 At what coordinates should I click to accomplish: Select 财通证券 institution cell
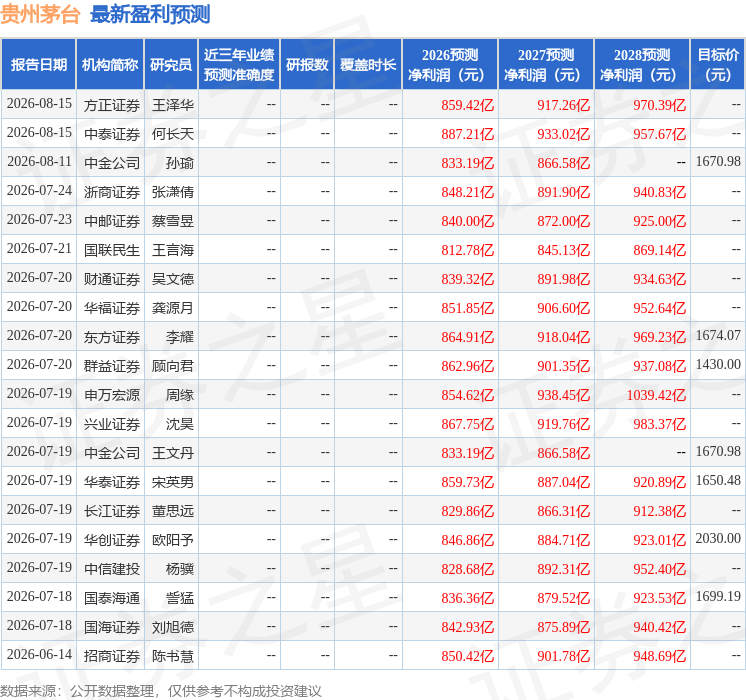tap(112, 279)
